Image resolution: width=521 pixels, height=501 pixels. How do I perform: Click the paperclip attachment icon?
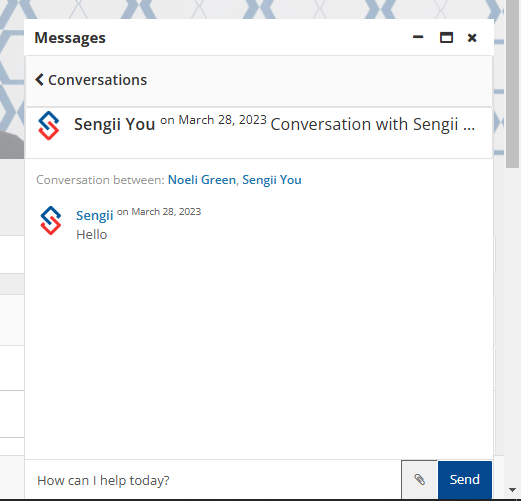419,480
